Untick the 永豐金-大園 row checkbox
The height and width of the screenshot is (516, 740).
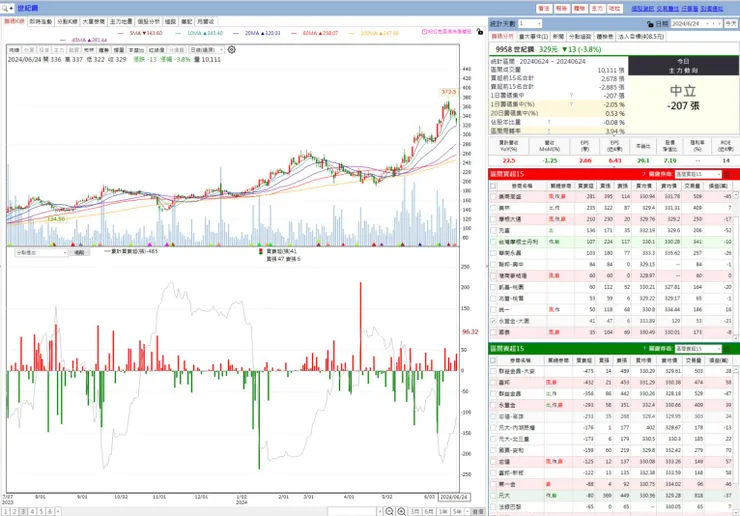pyautogui.click(x=494, y=321)
